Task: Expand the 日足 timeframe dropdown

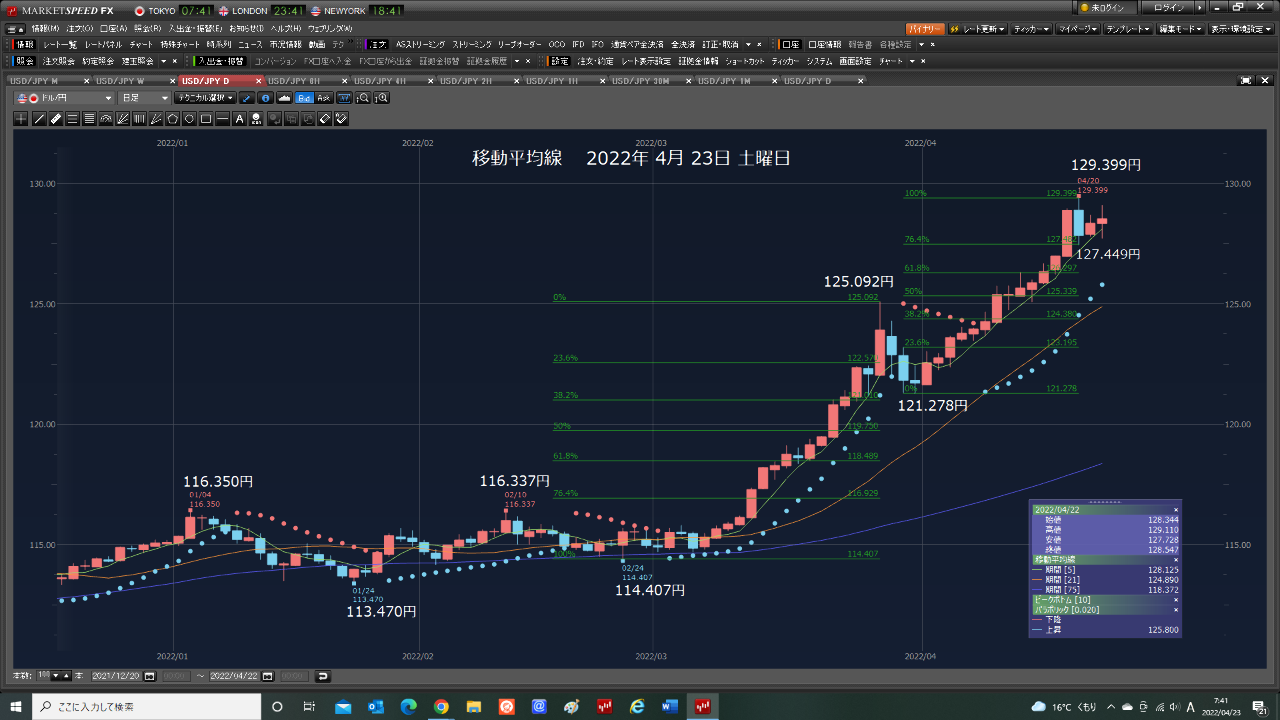Action: [x=145, y=98]
